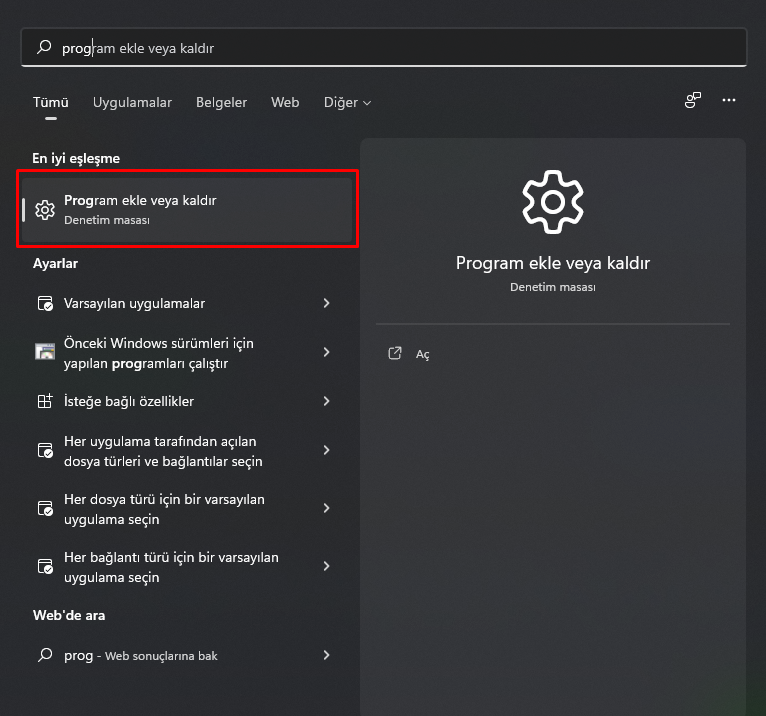The width and height of the screenshot is (766, 716).
Task: Open Her dosya türü için varsayılan uygulama seçin
Action: (164, 509)
